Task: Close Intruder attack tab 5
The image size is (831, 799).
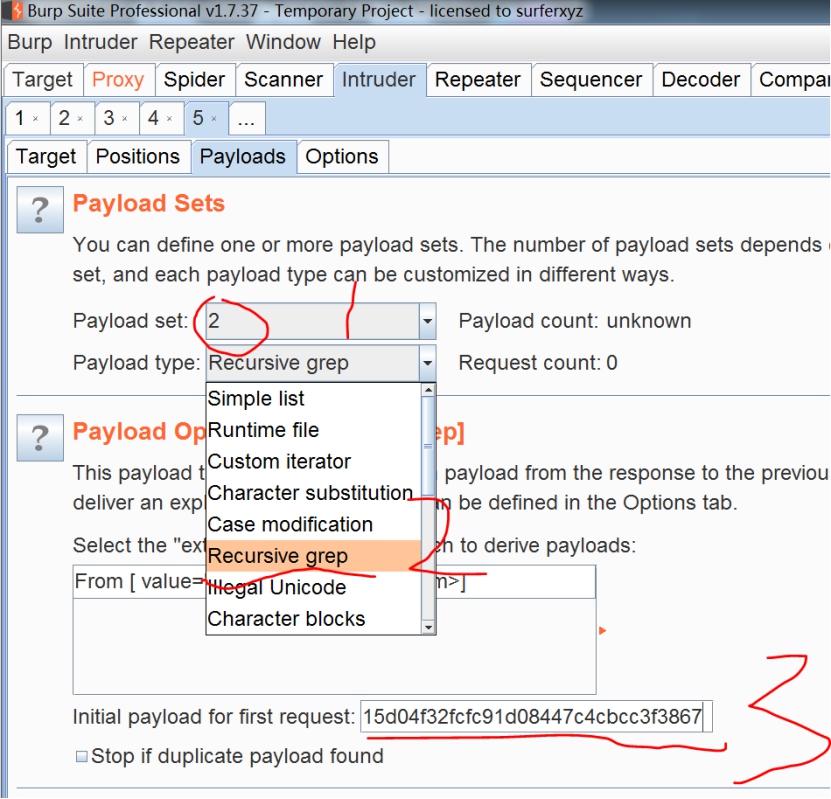Action: (x=214, y=119)
